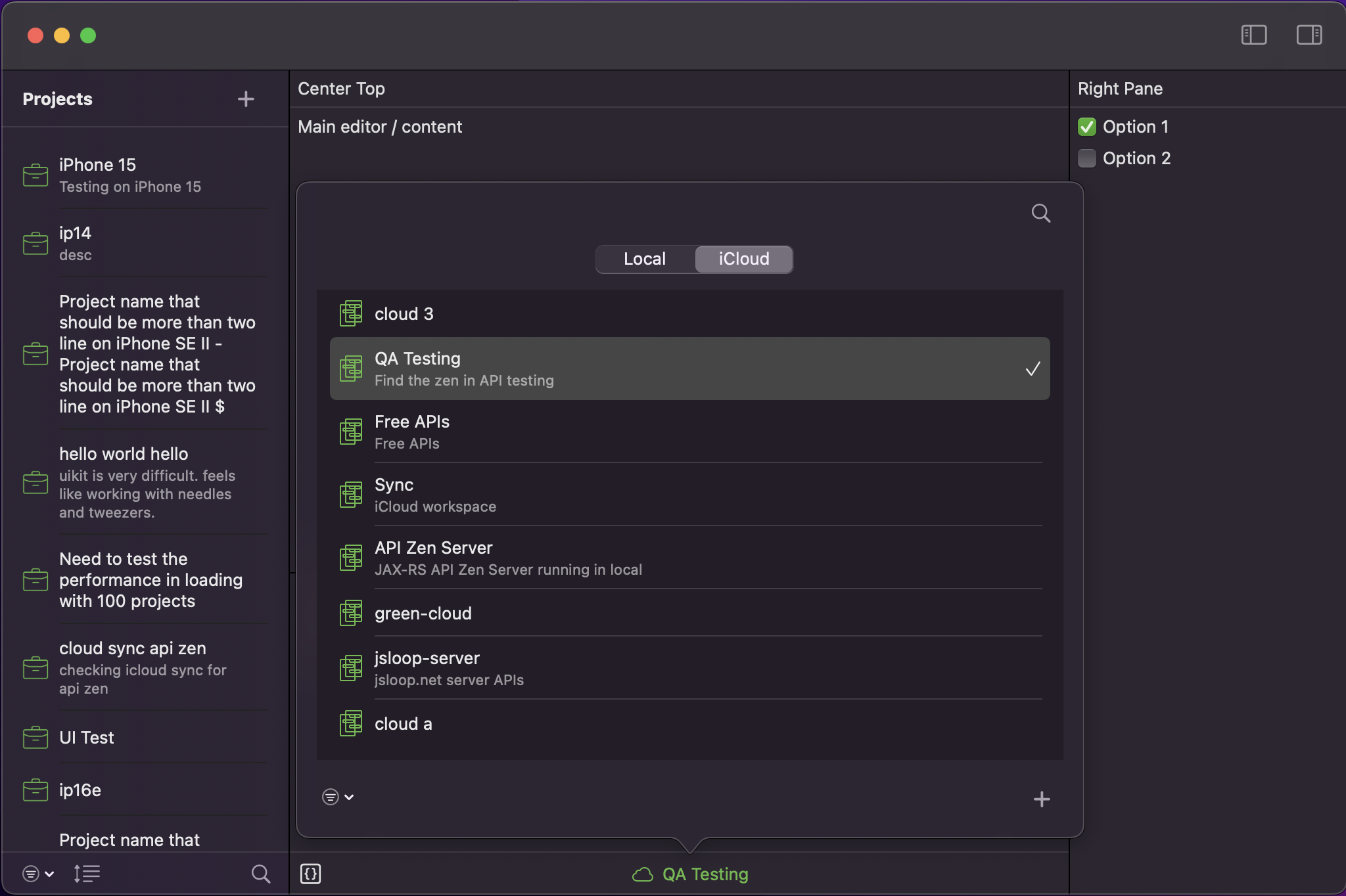
Task: Switch to the Local workspace tab
Action: [x=643, y=259]
